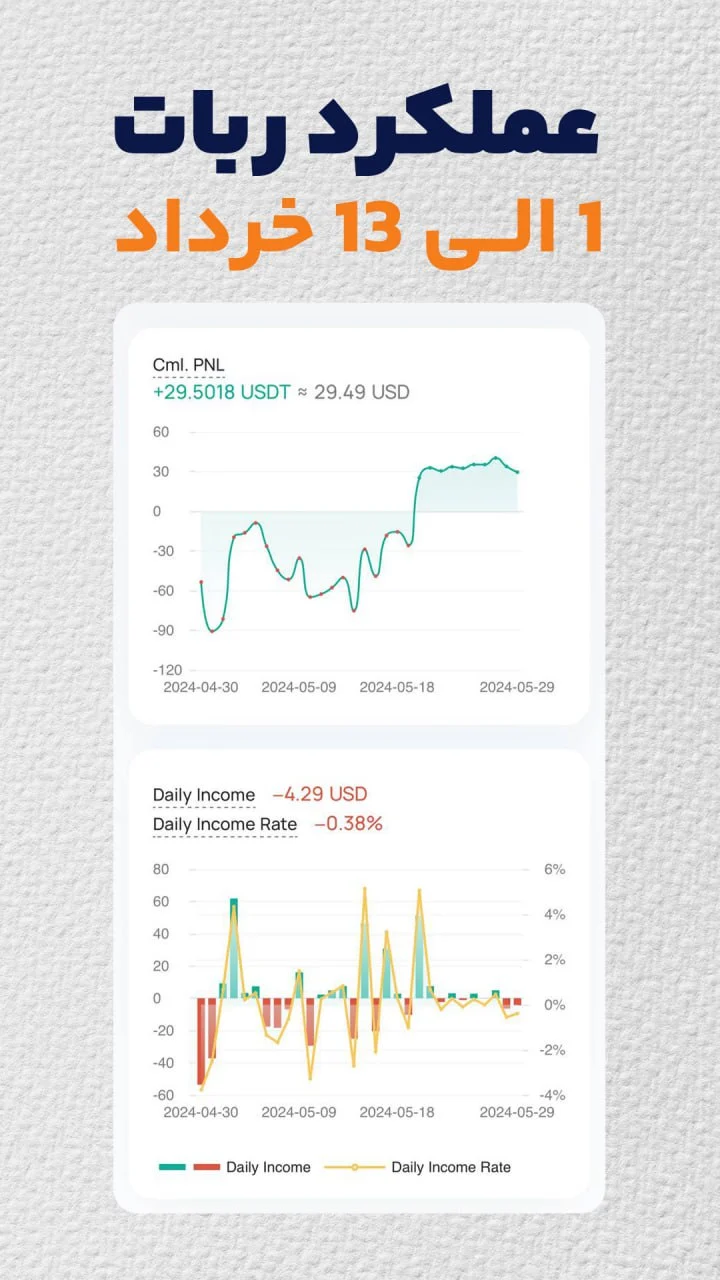Select the 2024-05-18 date on the bar chart axis
Viewport: 720px width, 1280px height.
(397, 1112)
